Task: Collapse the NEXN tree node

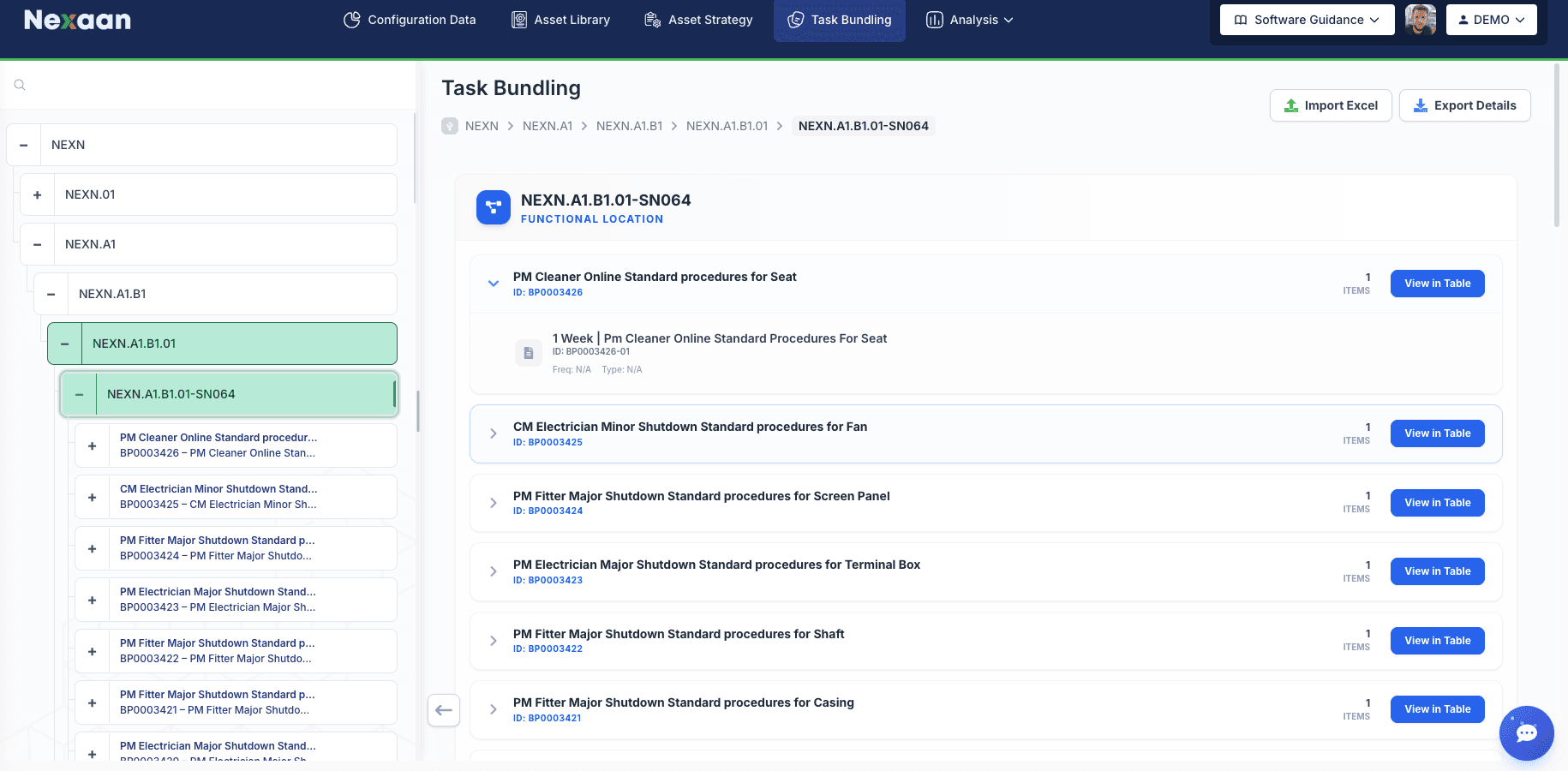Action: click(24, 145)
